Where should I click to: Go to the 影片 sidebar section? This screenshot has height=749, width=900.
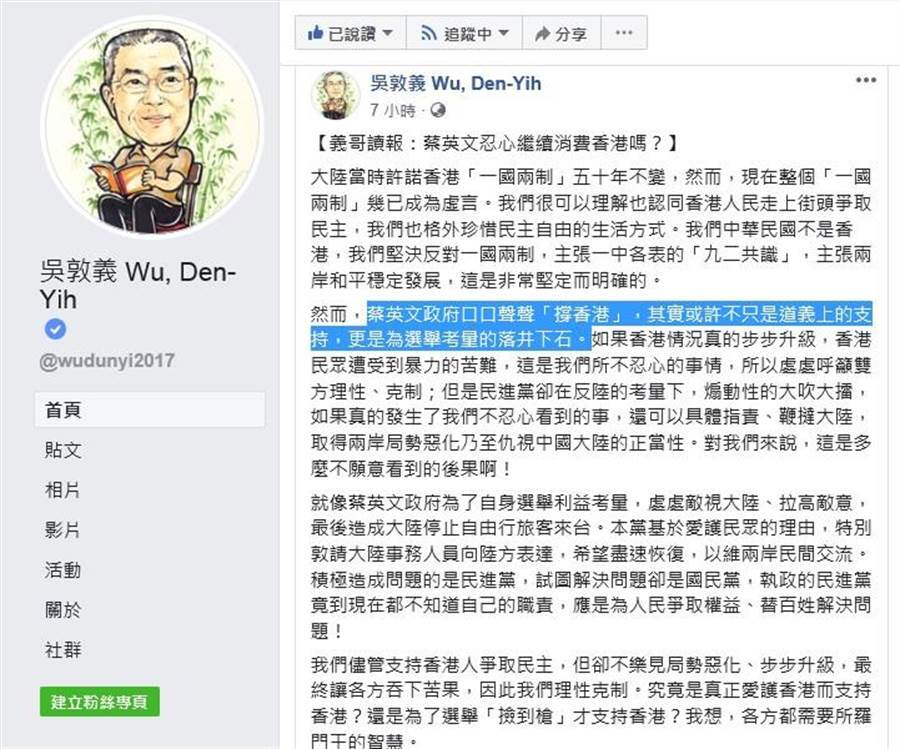point(63,530)
